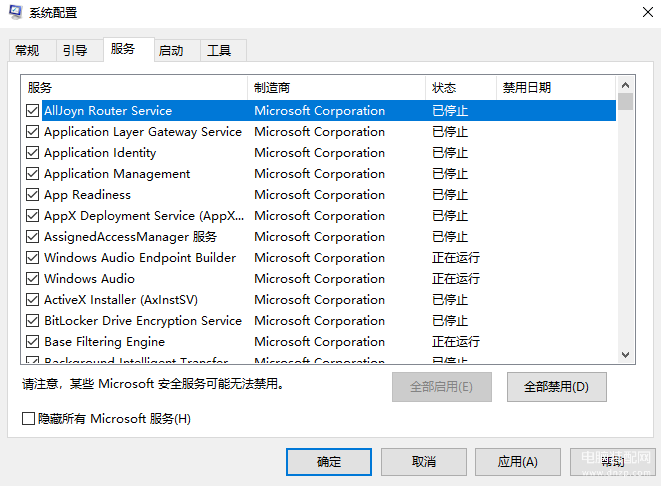
Task: Sort by the 服务 column header
Action: [x=134, y=88]
